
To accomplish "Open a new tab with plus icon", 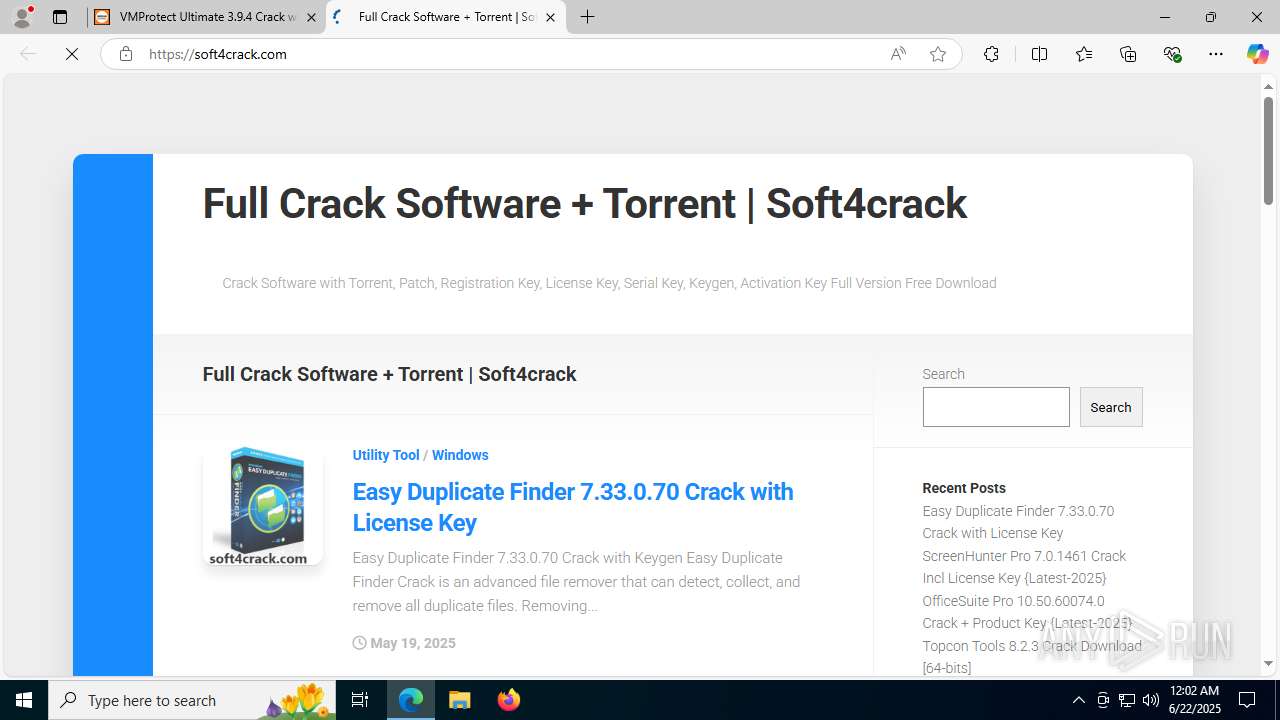I will point(587,17).
